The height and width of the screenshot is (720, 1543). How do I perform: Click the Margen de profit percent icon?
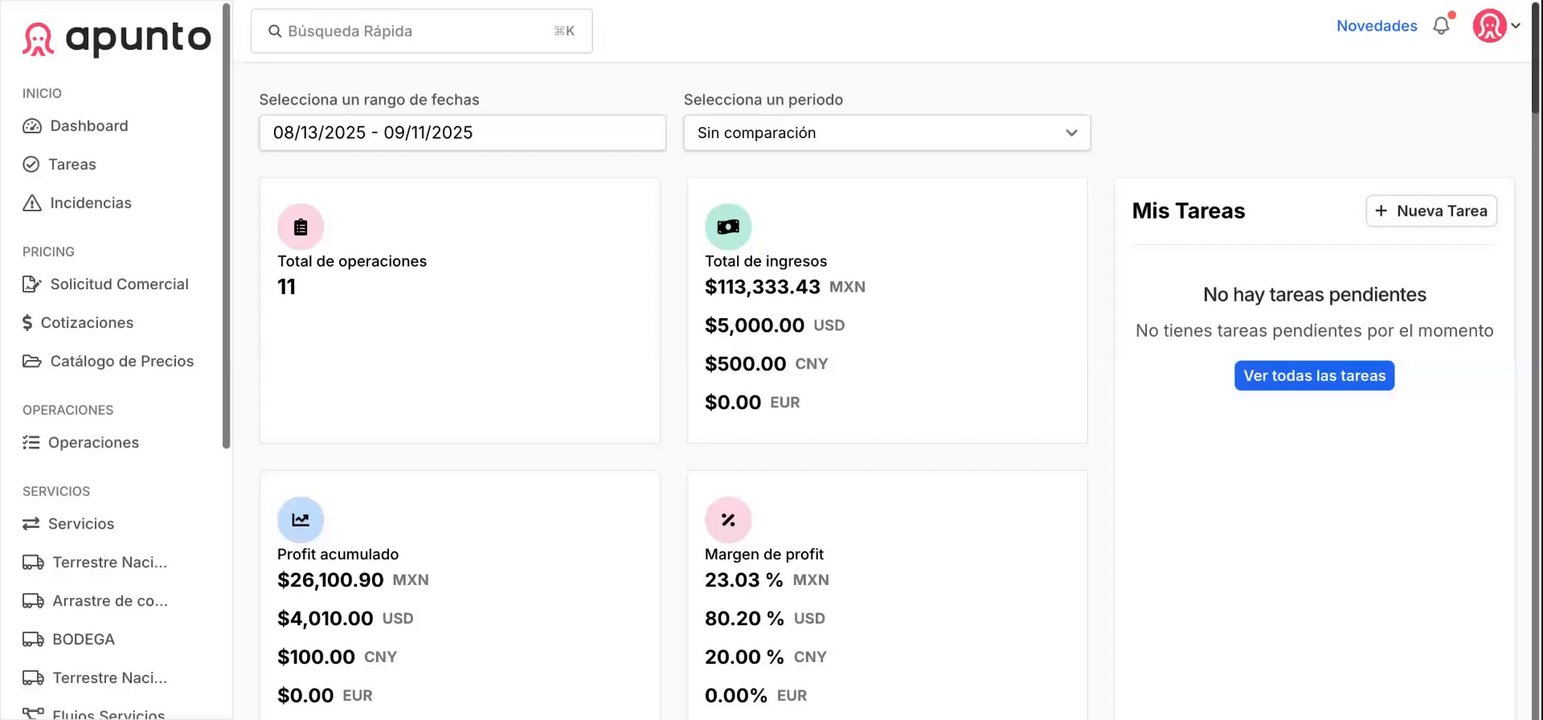(728, 520)
